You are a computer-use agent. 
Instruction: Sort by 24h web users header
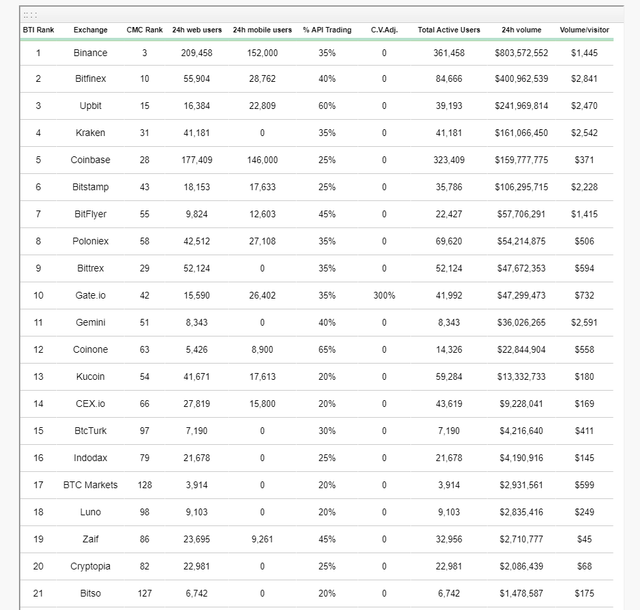[x=197, y=30]
